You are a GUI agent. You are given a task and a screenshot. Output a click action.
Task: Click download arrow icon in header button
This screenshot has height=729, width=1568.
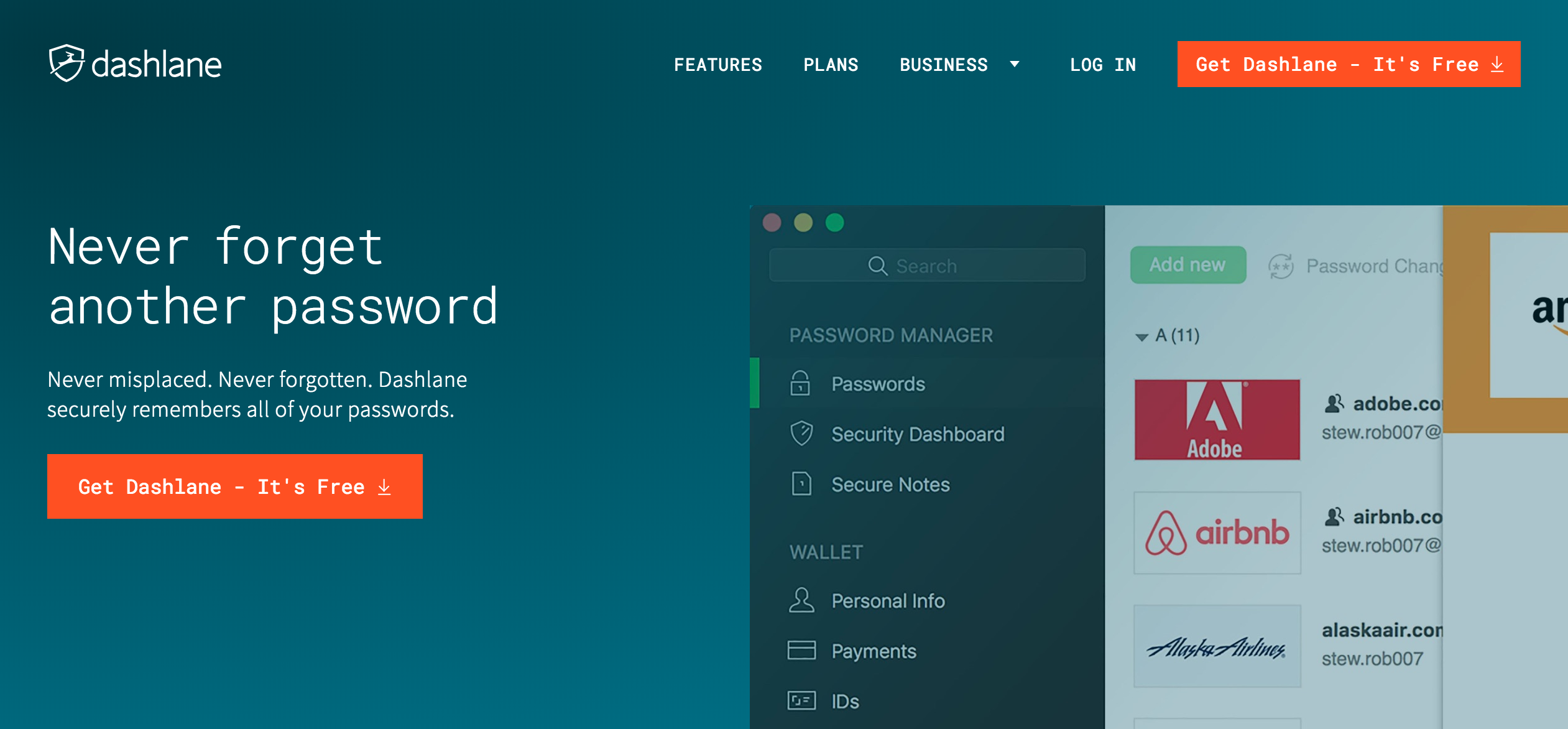[1497, 64]
